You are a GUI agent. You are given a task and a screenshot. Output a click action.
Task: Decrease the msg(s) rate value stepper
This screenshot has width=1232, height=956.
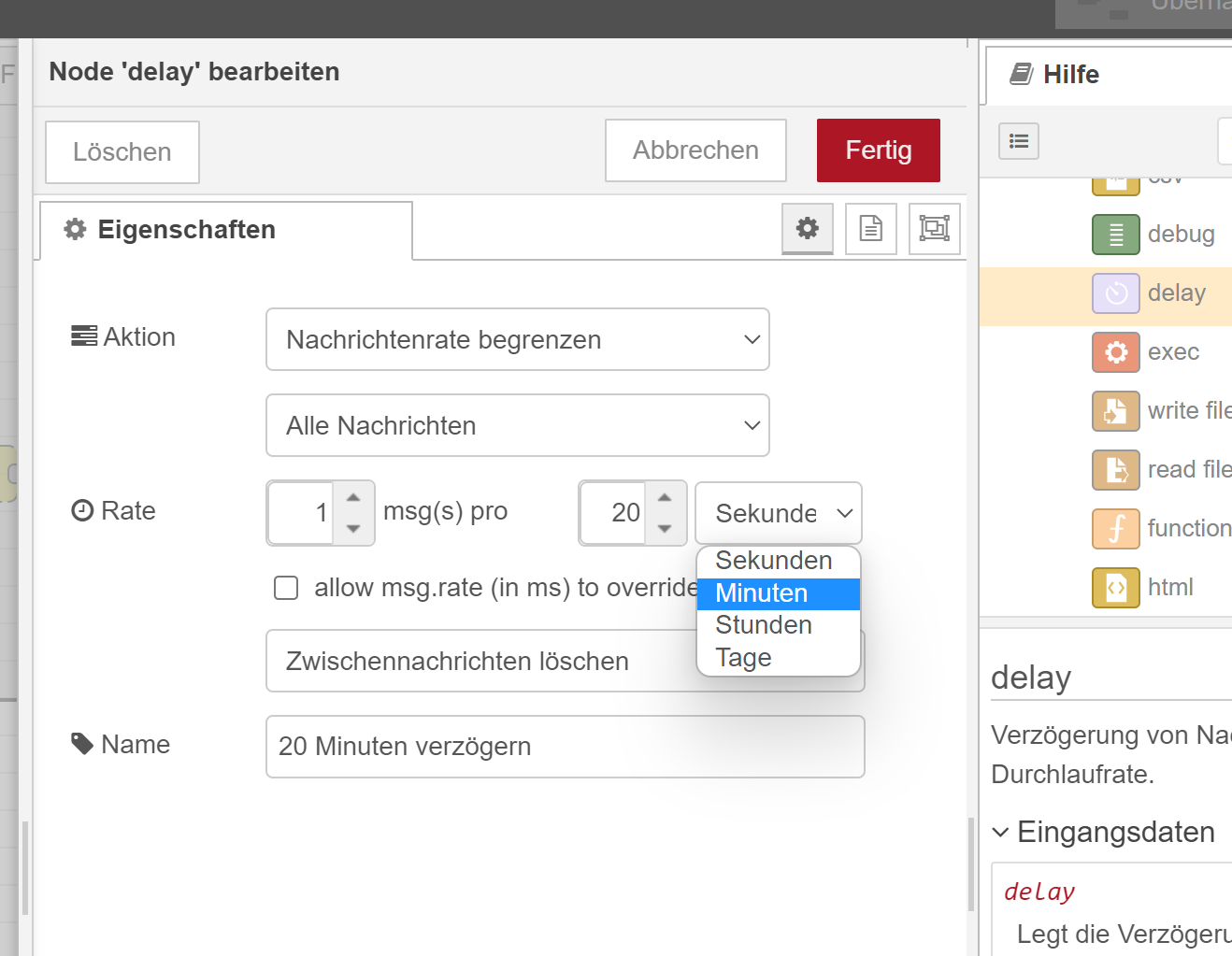[353, 528]
